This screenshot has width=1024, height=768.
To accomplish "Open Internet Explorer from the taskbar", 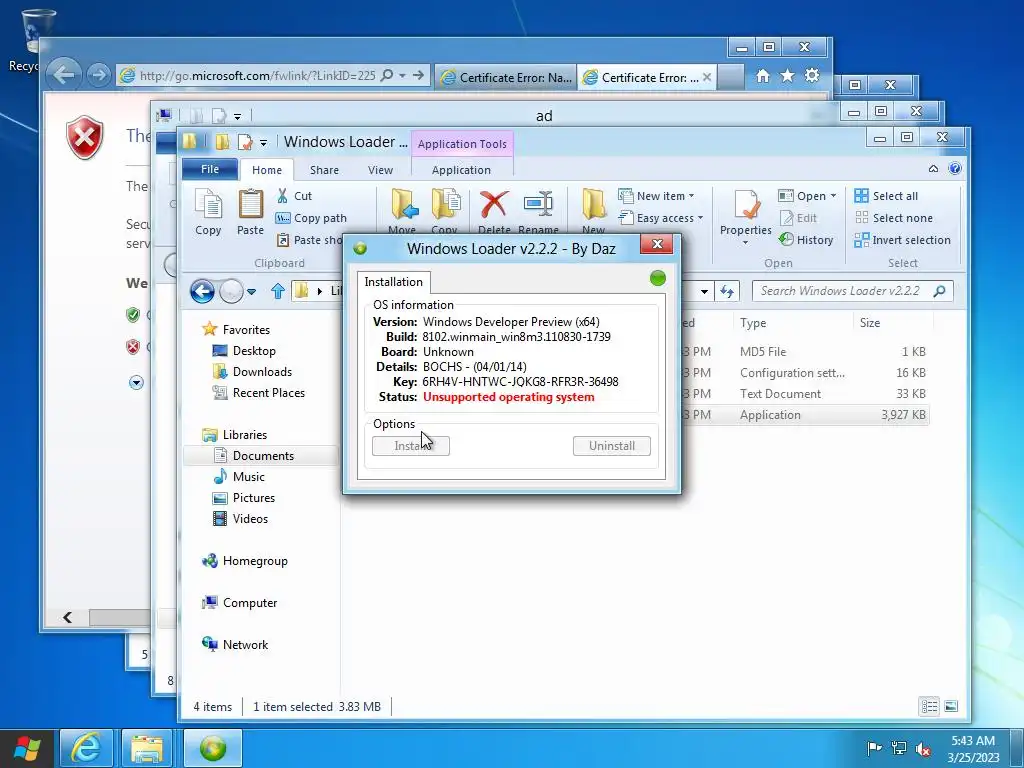I will [x=86, y=748].
